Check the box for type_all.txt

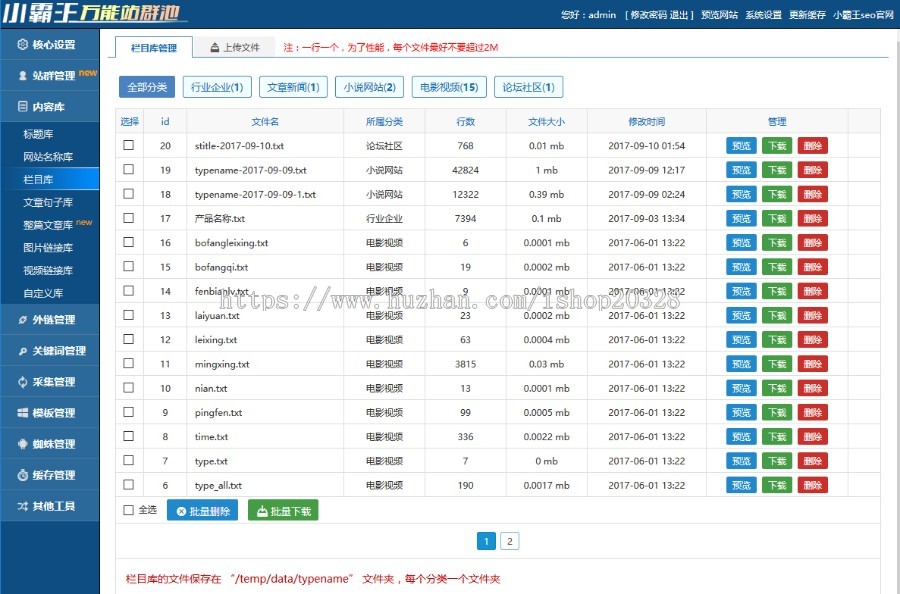pos(129,484)
